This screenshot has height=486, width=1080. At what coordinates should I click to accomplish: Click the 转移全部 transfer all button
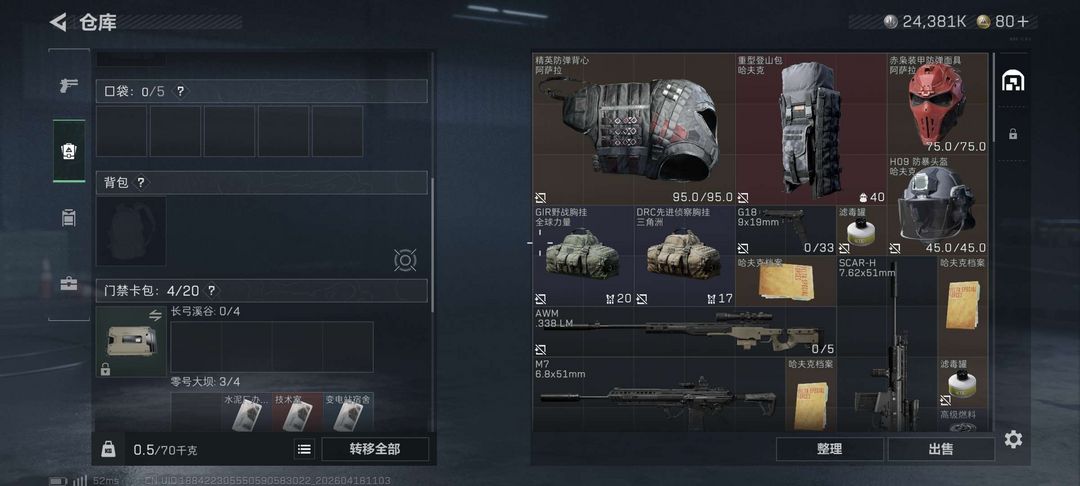pyautogui.click(x=375, y=450)
